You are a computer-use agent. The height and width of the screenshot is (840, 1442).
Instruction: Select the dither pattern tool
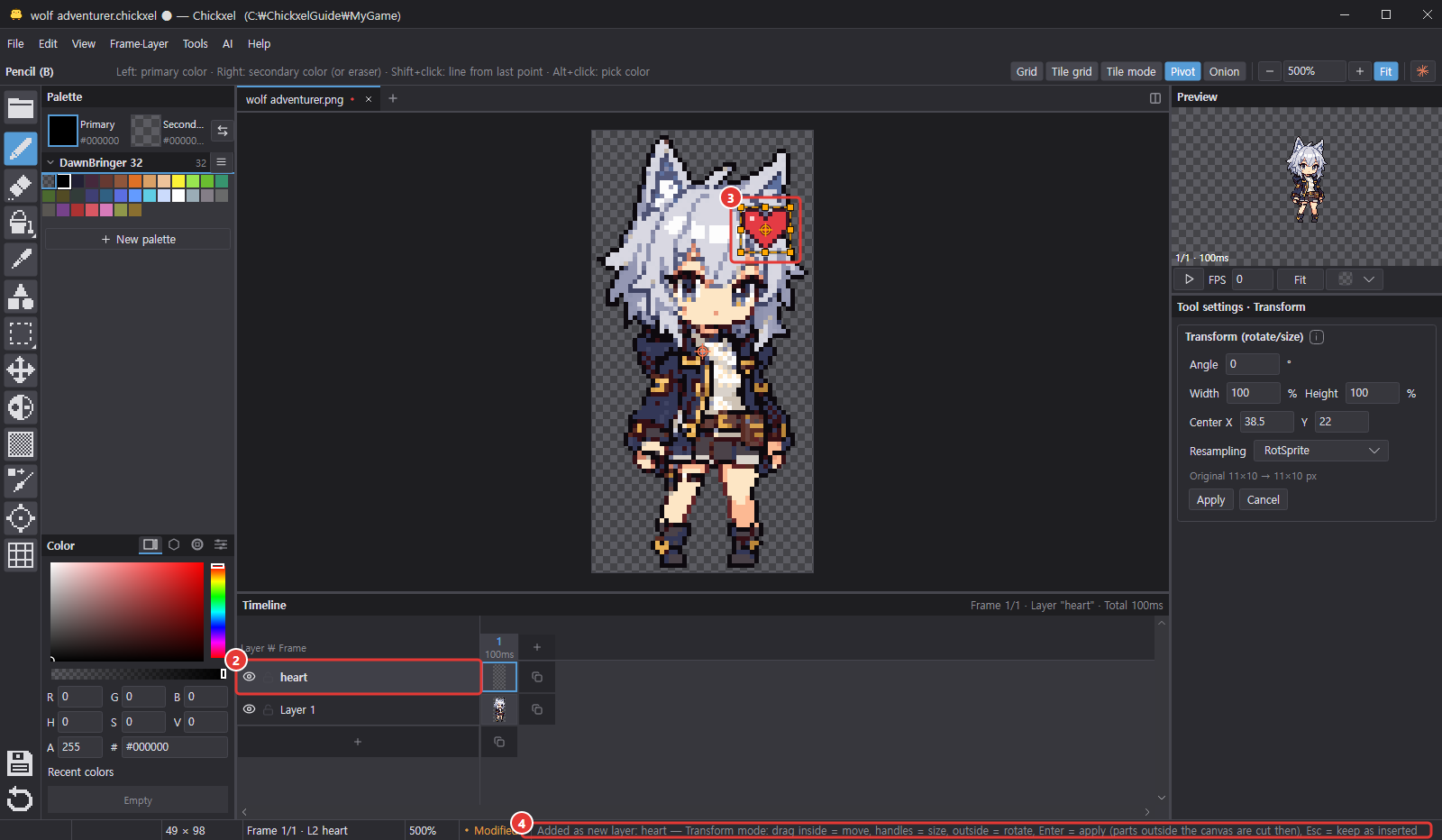pyautogui.click(x=21, y=444)
